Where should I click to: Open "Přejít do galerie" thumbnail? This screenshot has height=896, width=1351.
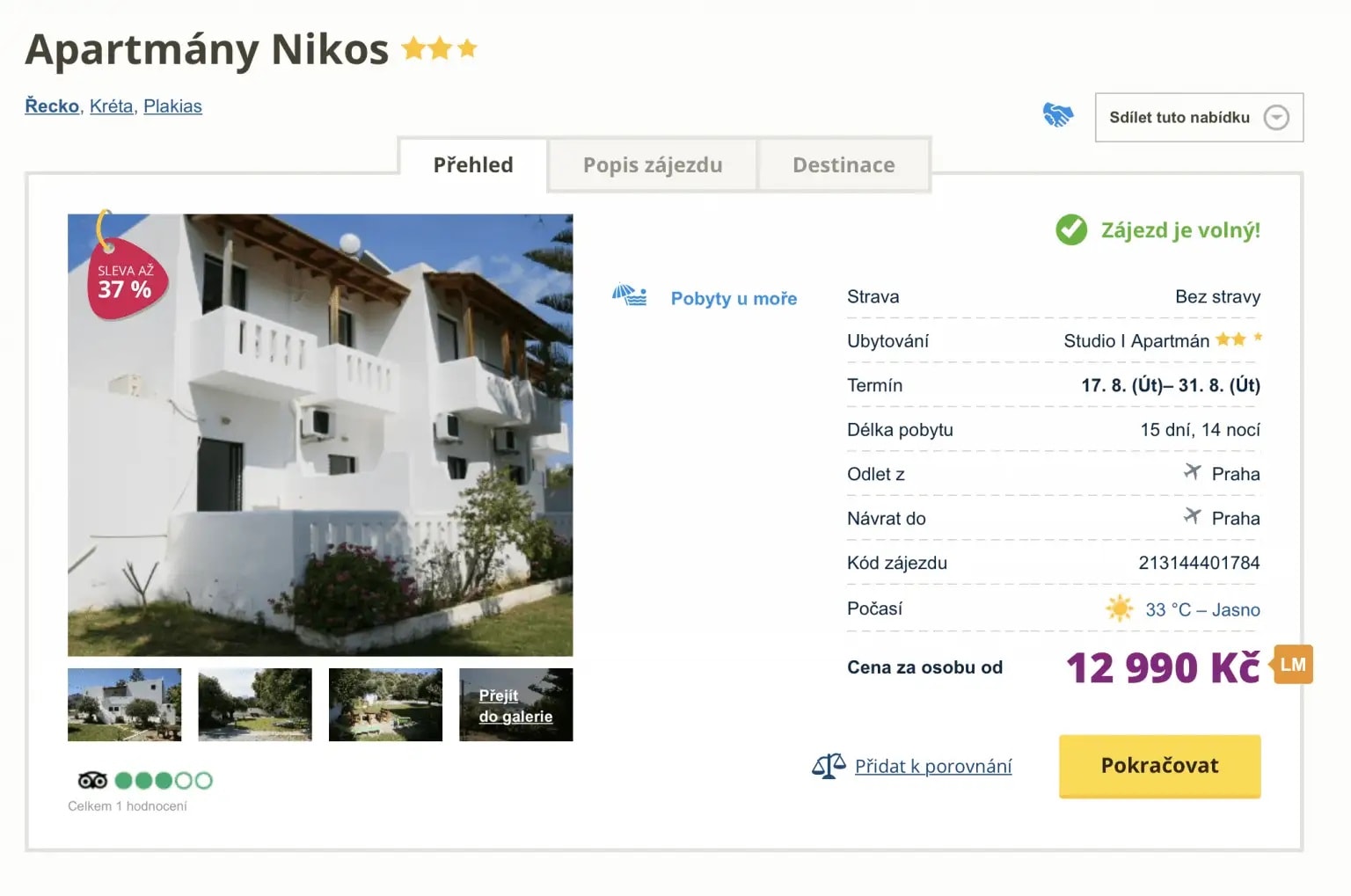click(x=515, y=705)
